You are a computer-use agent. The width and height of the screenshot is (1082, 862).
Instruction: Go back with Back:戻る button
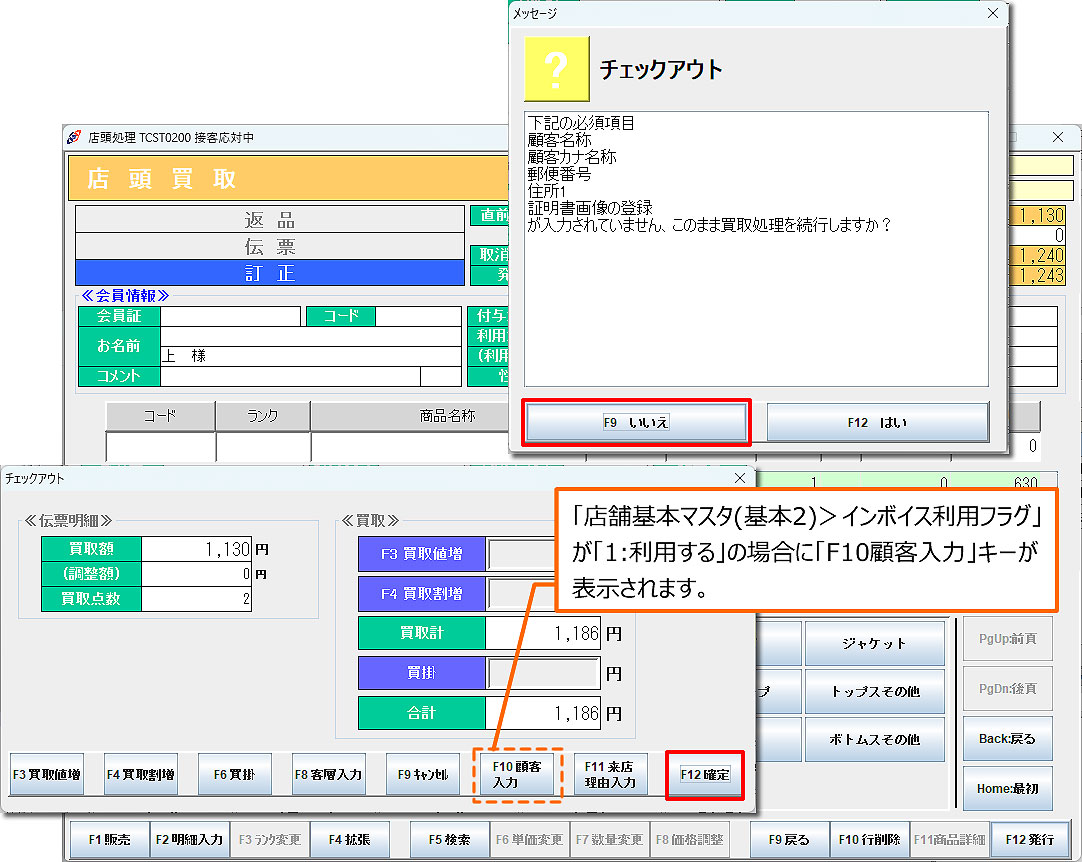click(1007, 739)
